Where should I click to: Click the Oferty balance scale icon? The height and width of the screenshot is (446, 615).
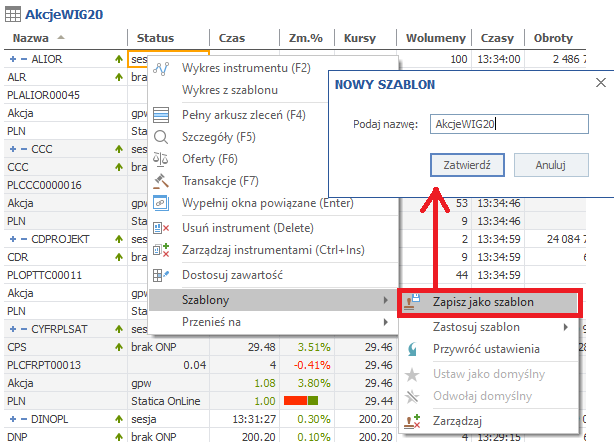tap(160, 159)
